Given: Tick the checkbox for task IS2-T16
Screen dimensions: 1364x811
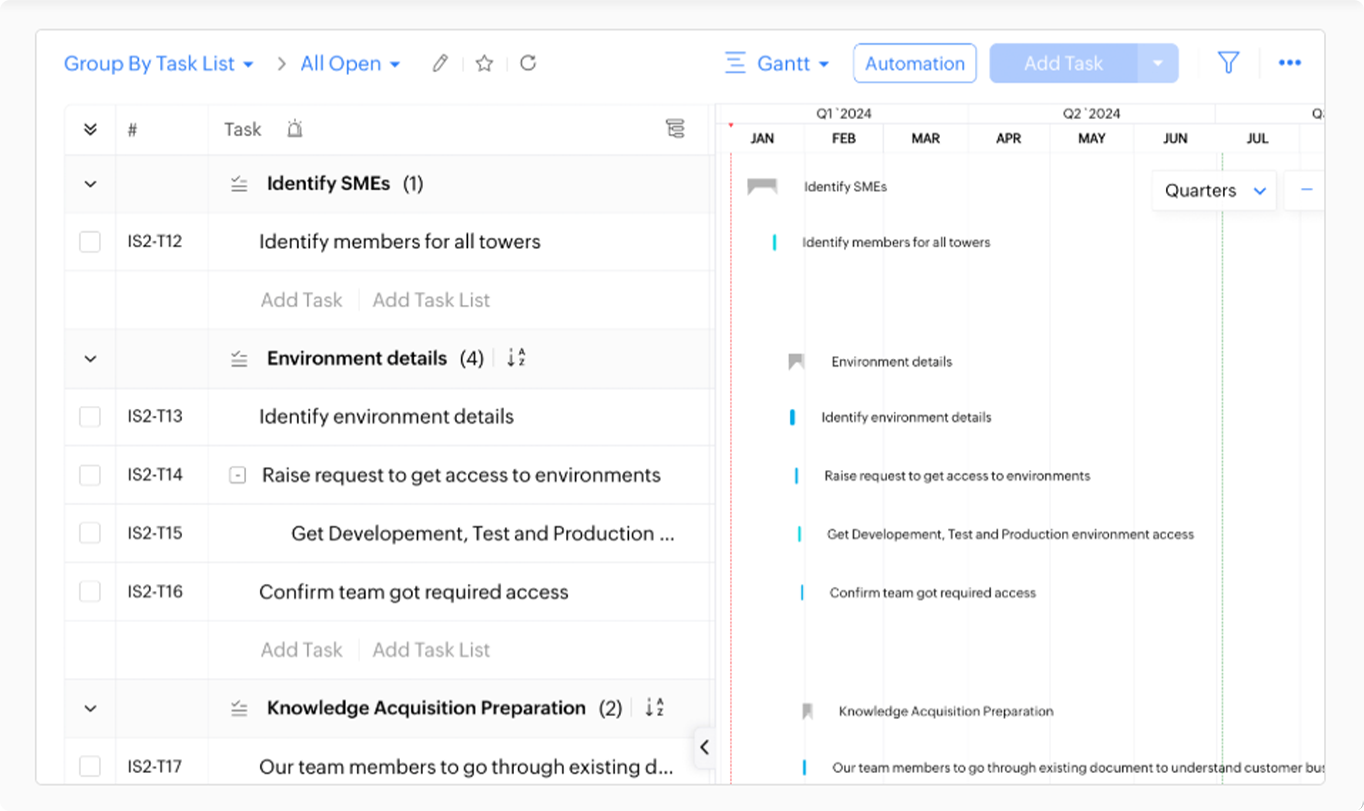Looking at the screenshot, I should [90, 592].
